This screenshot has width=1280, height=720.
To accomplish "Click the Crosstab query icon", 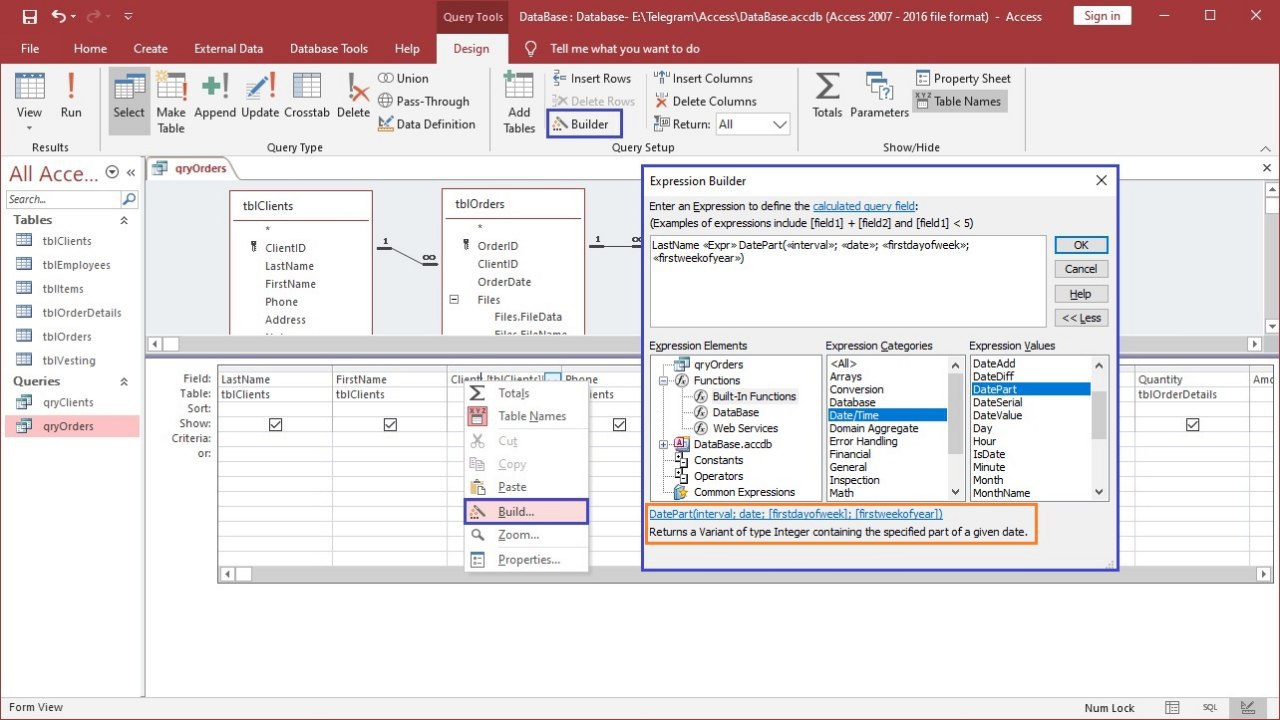I will (306, 97).
